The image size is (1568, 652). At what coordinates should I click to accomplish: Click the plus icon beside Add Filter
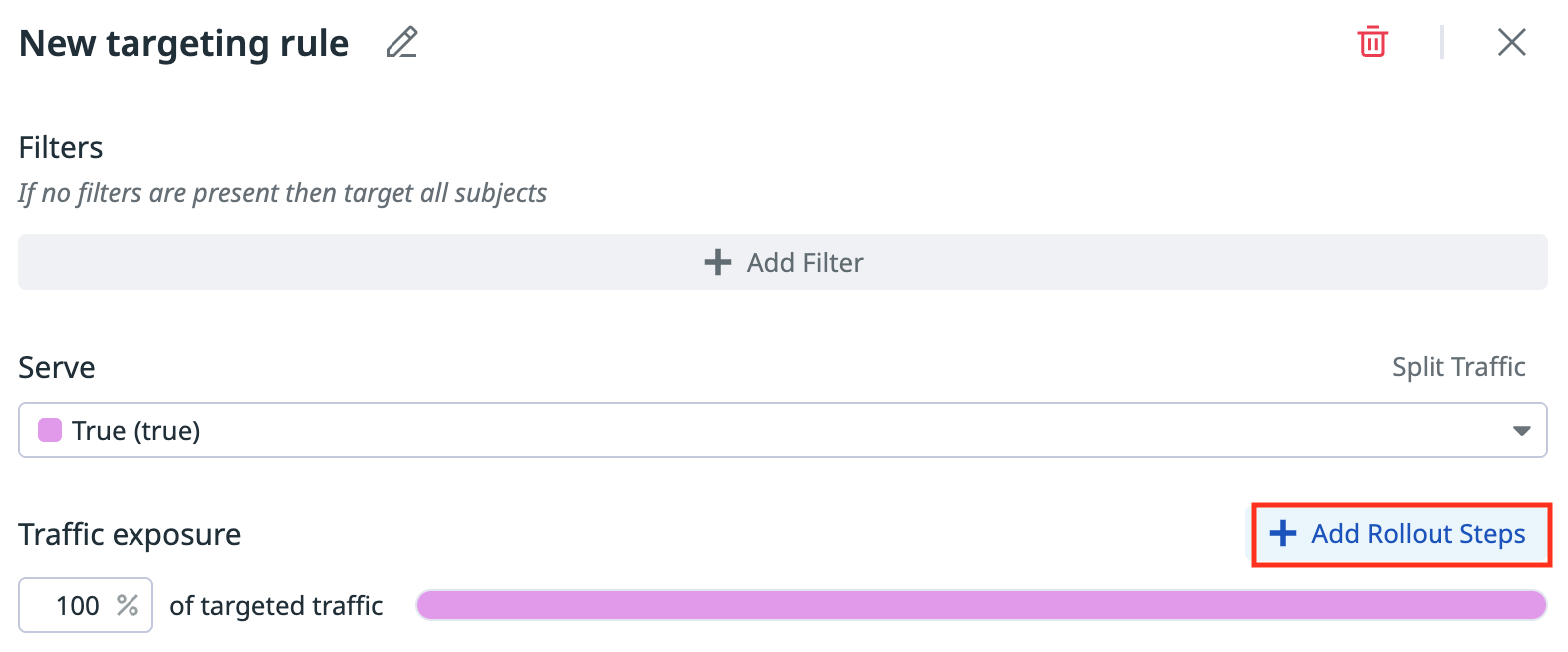tap(717, 262)
